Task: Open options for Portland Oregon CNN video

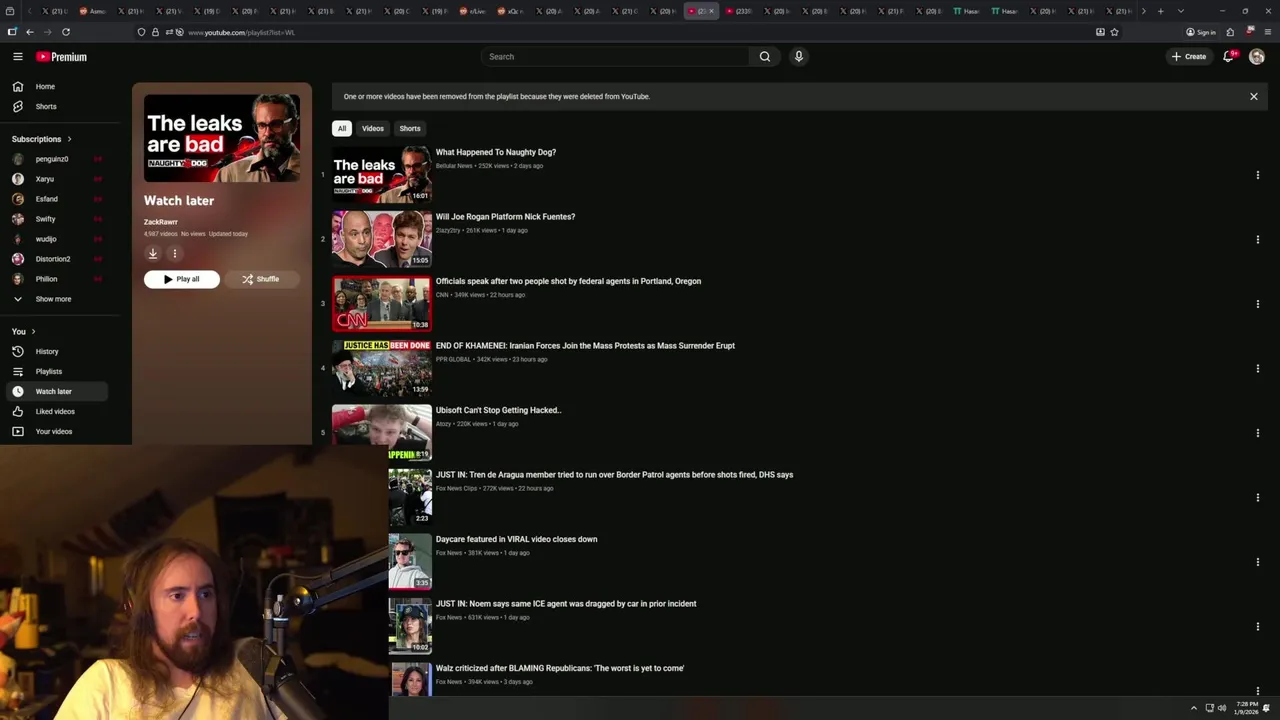Action: [1257, 304]
